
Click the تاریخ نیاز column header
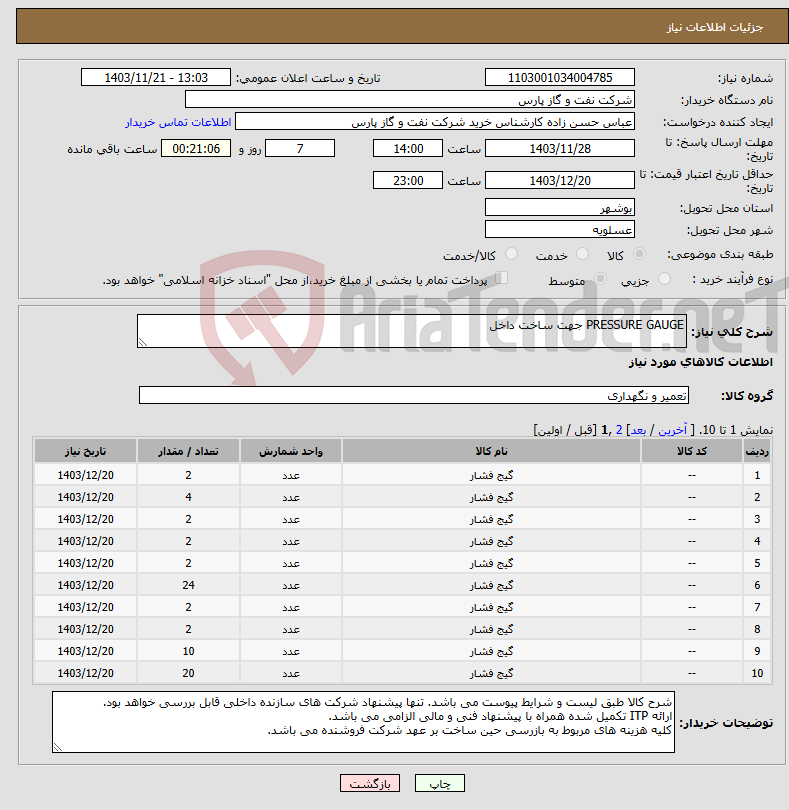[85, 451]
